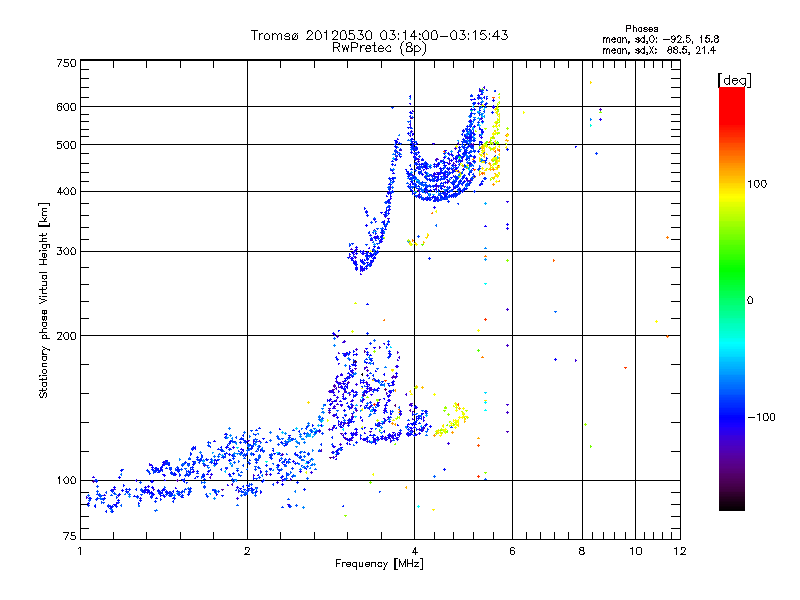Click the colorbar tick label "-100"

coord(761,417)
